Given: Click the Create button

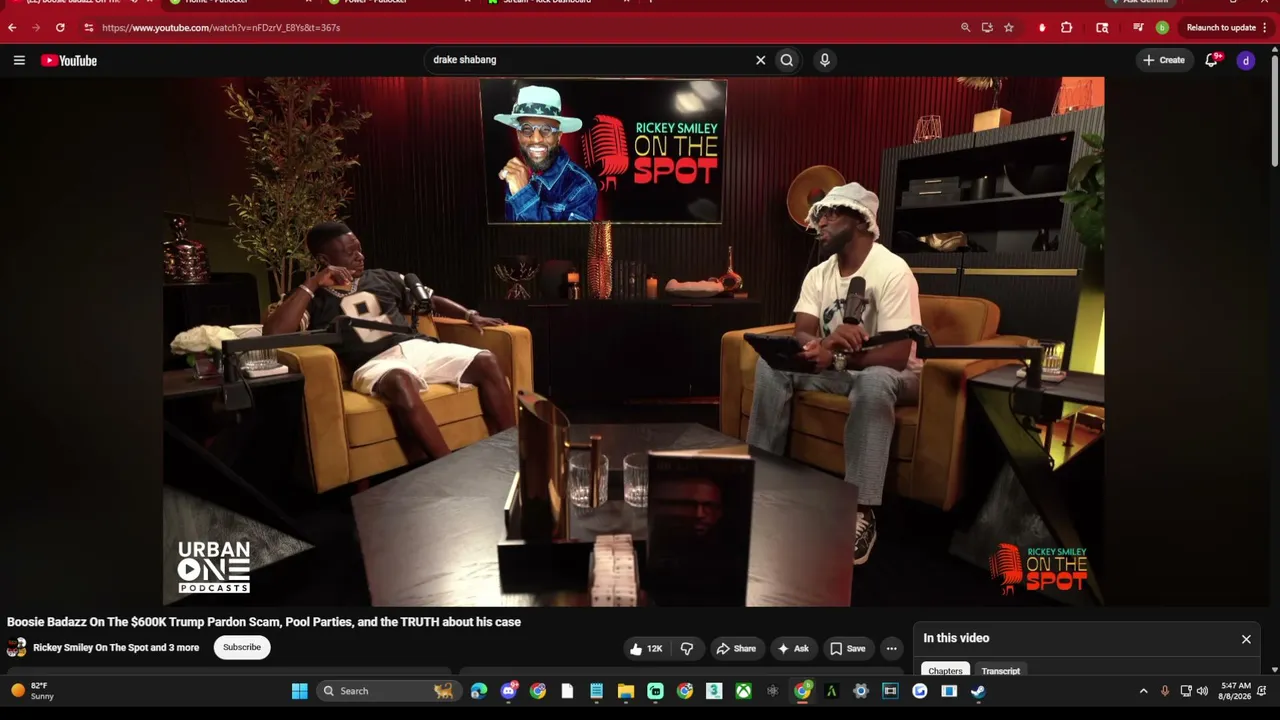Looking at the screenshot, I should pos(1164,60).
